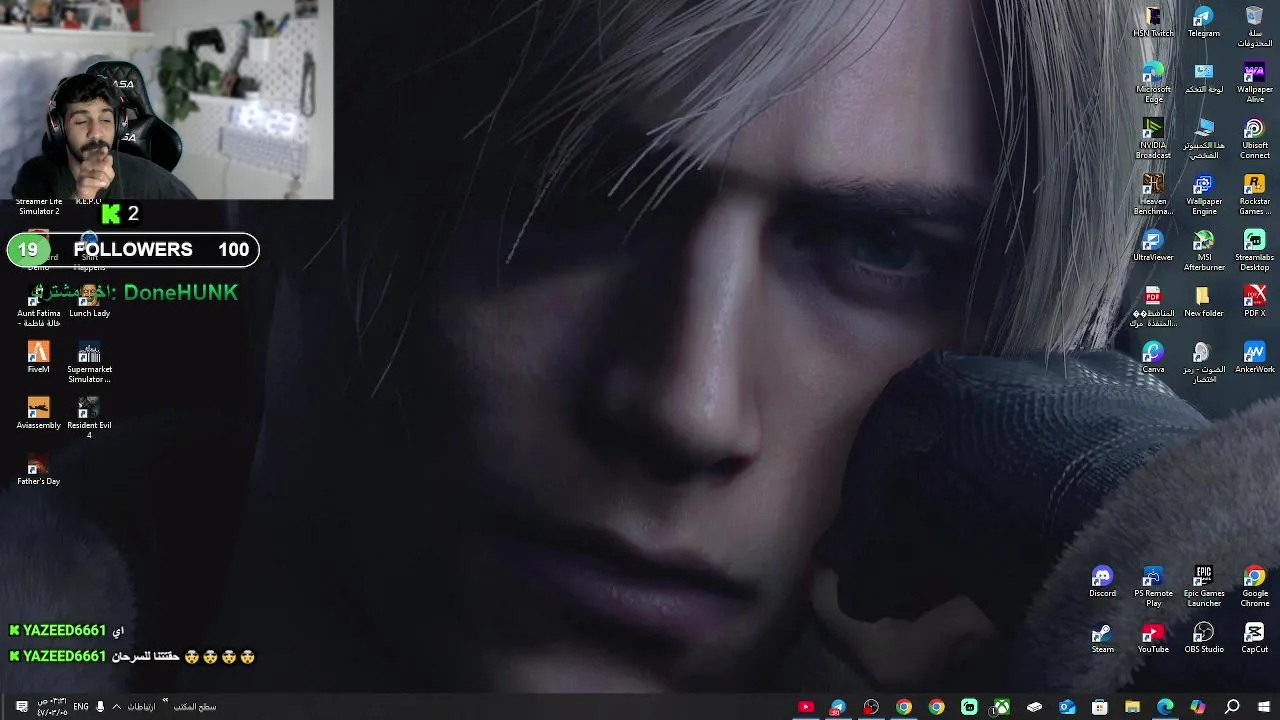The image size is (1280, 720).
Task: Open Outlook from the taskbar
Action: click(1067, 707)
